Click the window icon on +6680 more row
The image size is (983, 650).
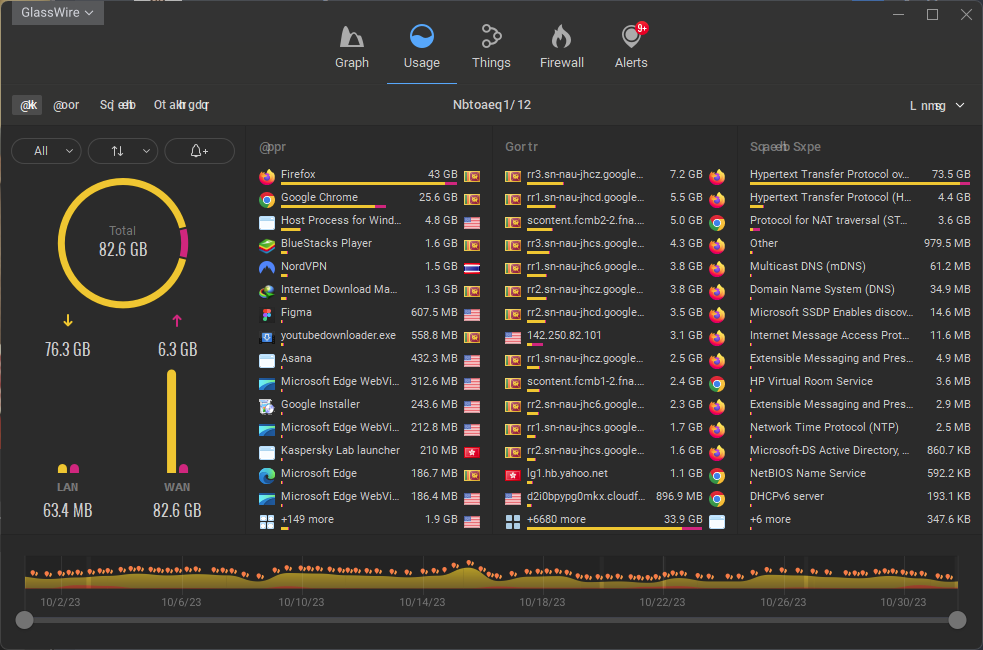717,522
